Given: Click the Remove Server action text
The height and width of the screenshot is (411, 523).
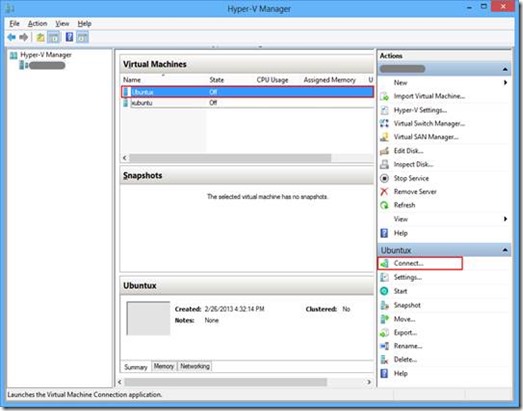Looking at the screenshot, I should [415, 191].
